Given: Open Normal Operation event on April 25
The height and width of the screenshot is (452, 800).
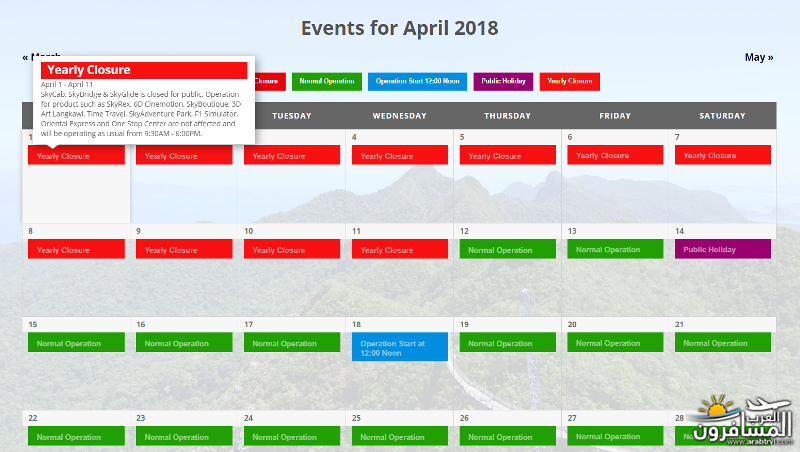Looking at the screenshot, I should pos(399,437).
